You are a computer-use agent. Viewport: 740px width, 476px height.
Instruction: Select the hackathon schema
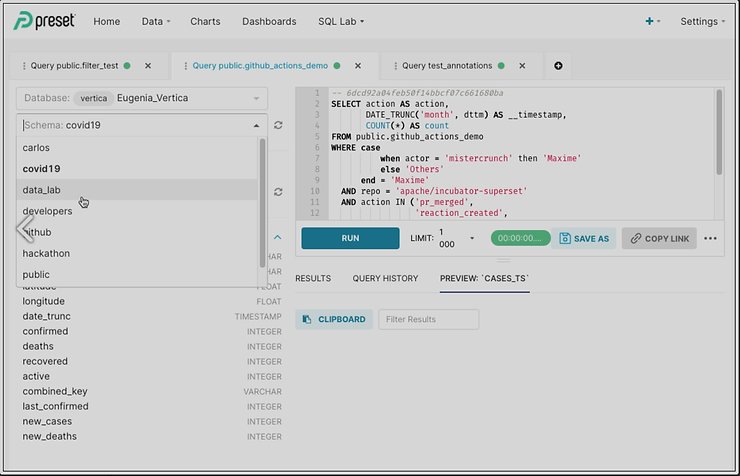pos(137,253)
